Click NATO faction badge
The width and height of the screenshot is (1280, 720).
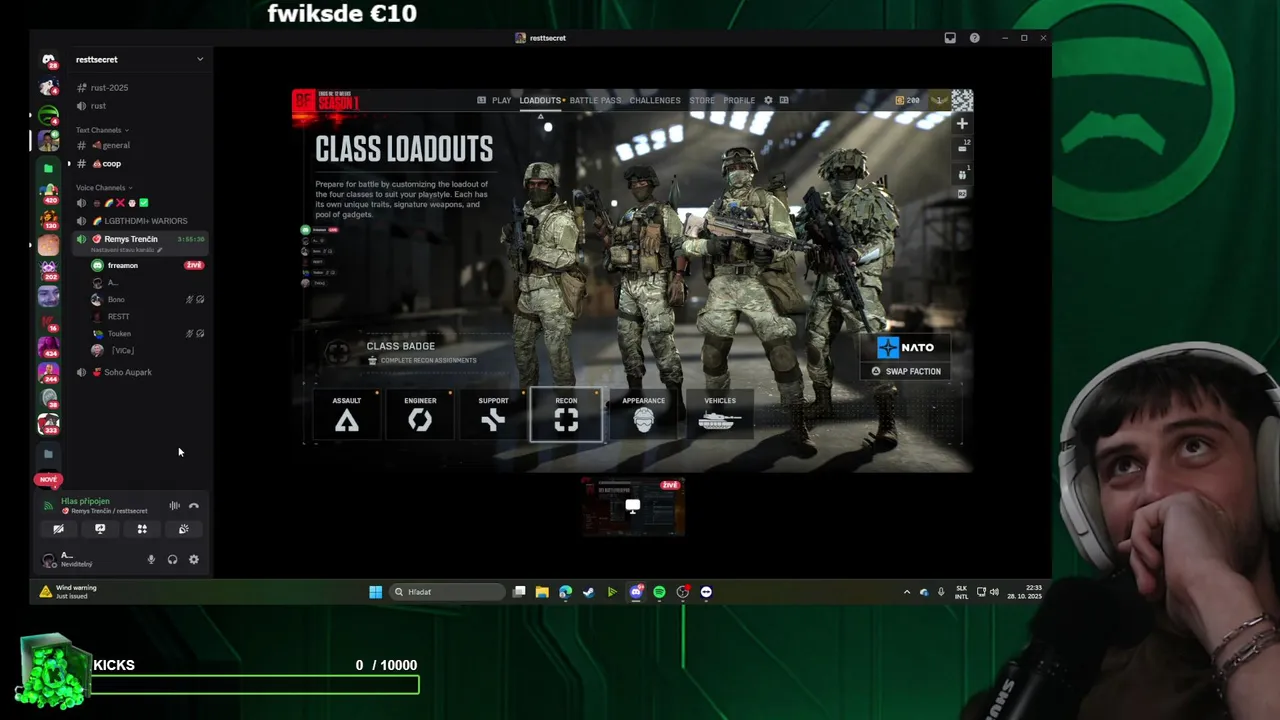coord(906,347)
